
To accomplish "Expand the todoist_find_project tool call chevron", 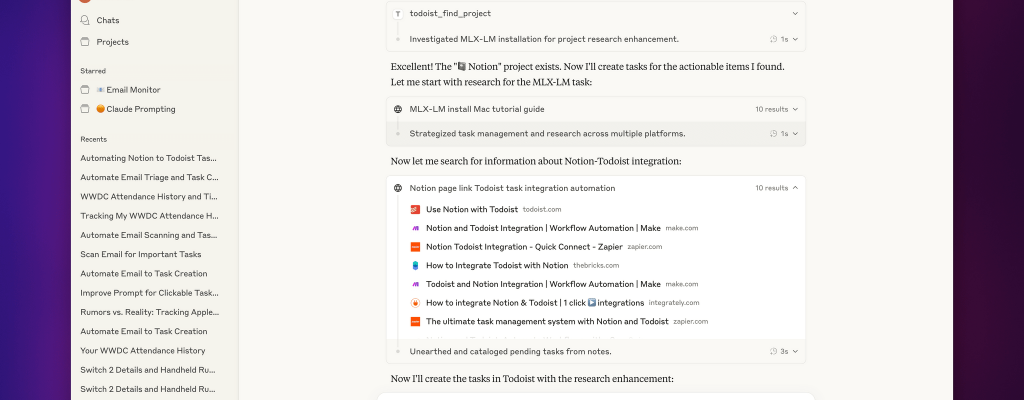I will 795,14.
